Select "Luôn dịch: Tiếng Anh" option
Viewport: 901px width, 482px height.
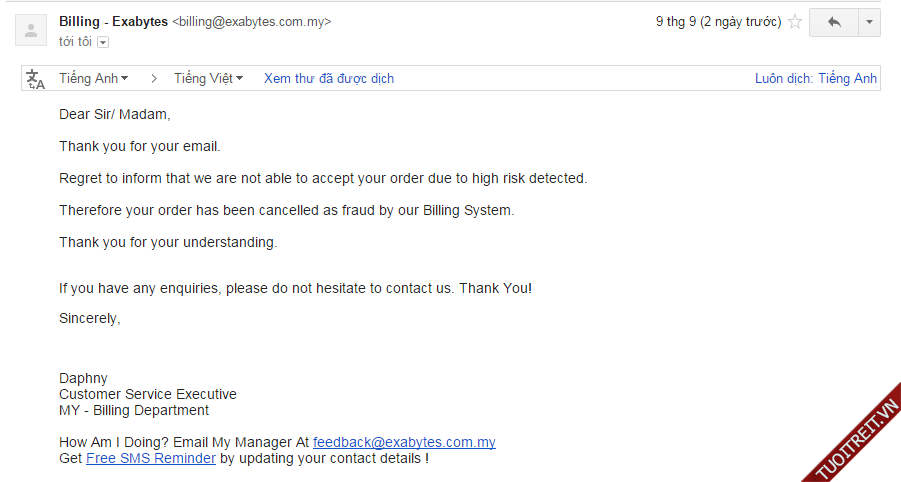pos(815,78)
